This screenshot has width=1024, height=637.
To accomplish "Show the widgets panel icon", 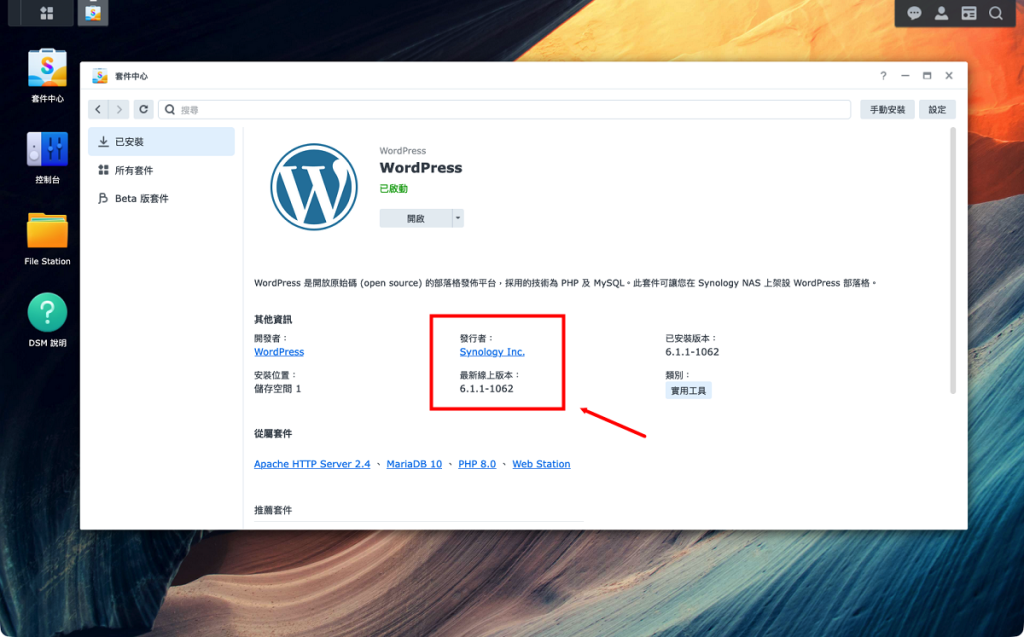I will [968, 13].
